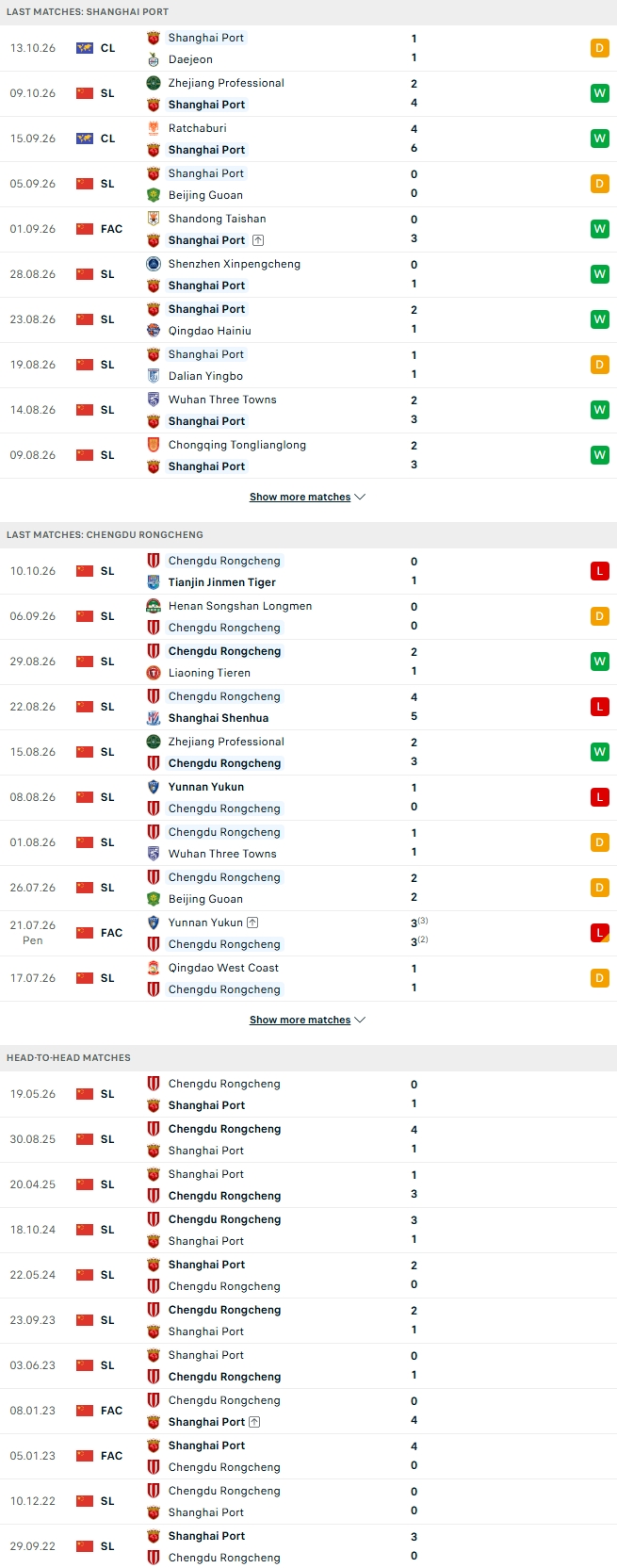Click the win badge for Chengdu vs Liaoning Tieren
Image resolution: width=617 pixels, height=1568 pixels.
point(600,661)
